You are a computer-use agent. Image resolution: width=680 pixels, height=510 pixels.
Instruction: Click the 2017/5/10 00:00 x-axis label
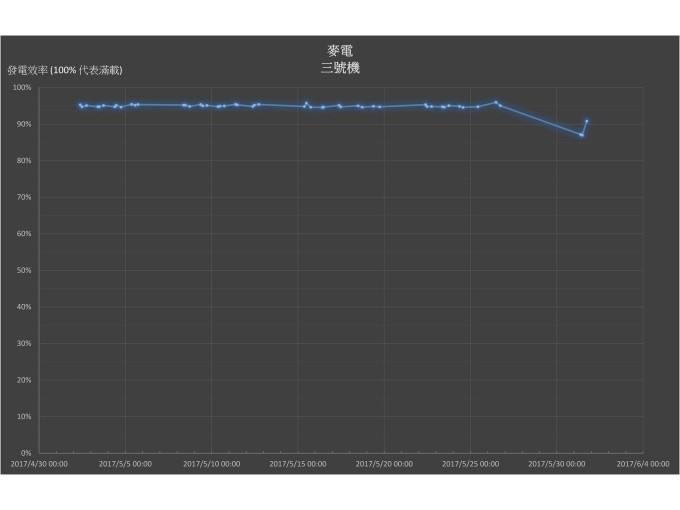click(x=212, y=464)
